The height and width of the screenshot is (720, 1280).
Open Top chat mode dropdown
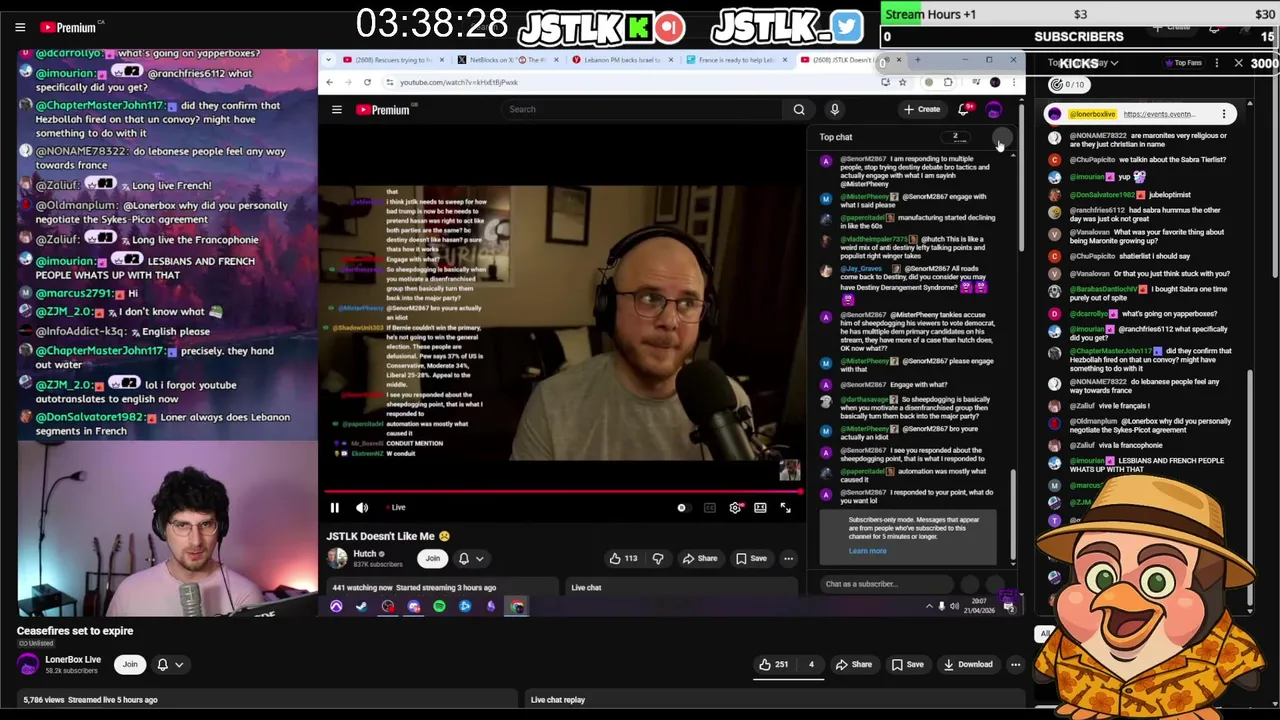pyautogui.click(x=837, y=137)
